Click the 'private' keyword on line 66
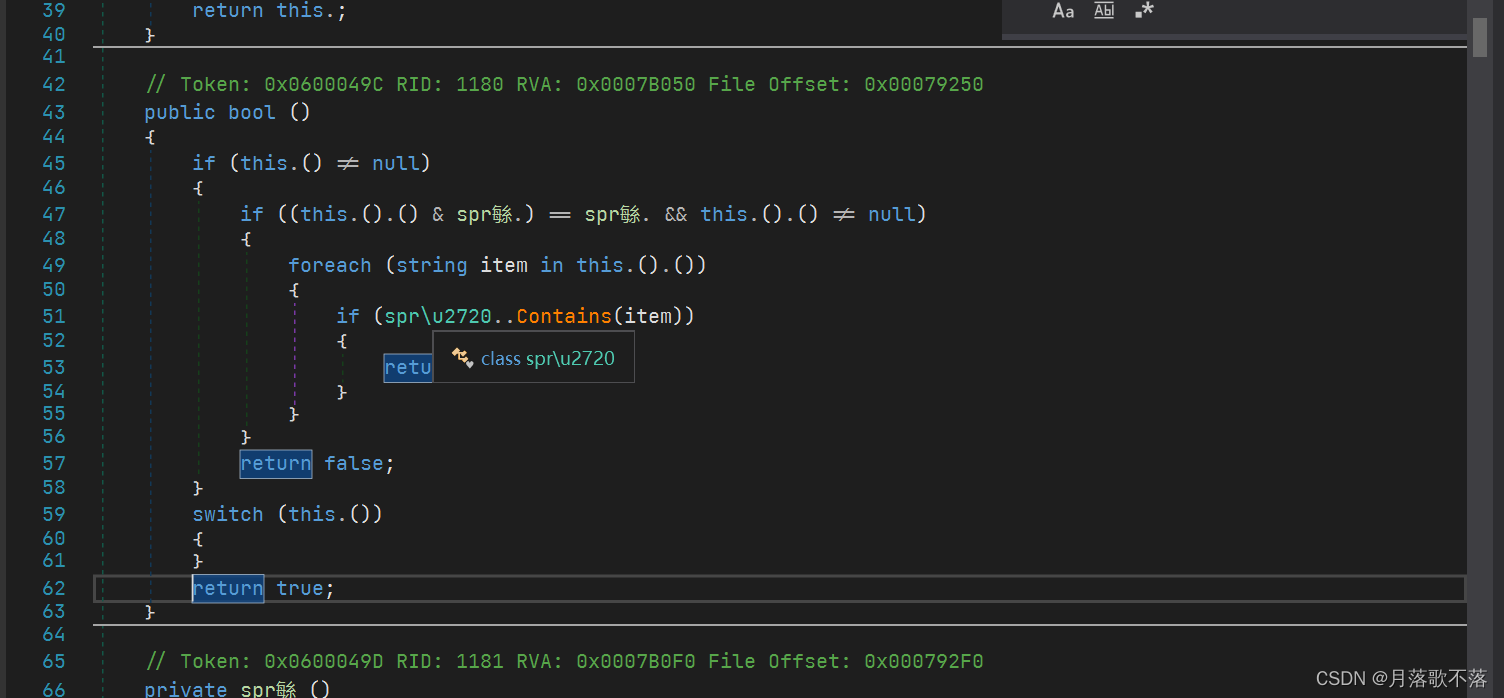Screen dimensions: 1504x698 (186, 688)
